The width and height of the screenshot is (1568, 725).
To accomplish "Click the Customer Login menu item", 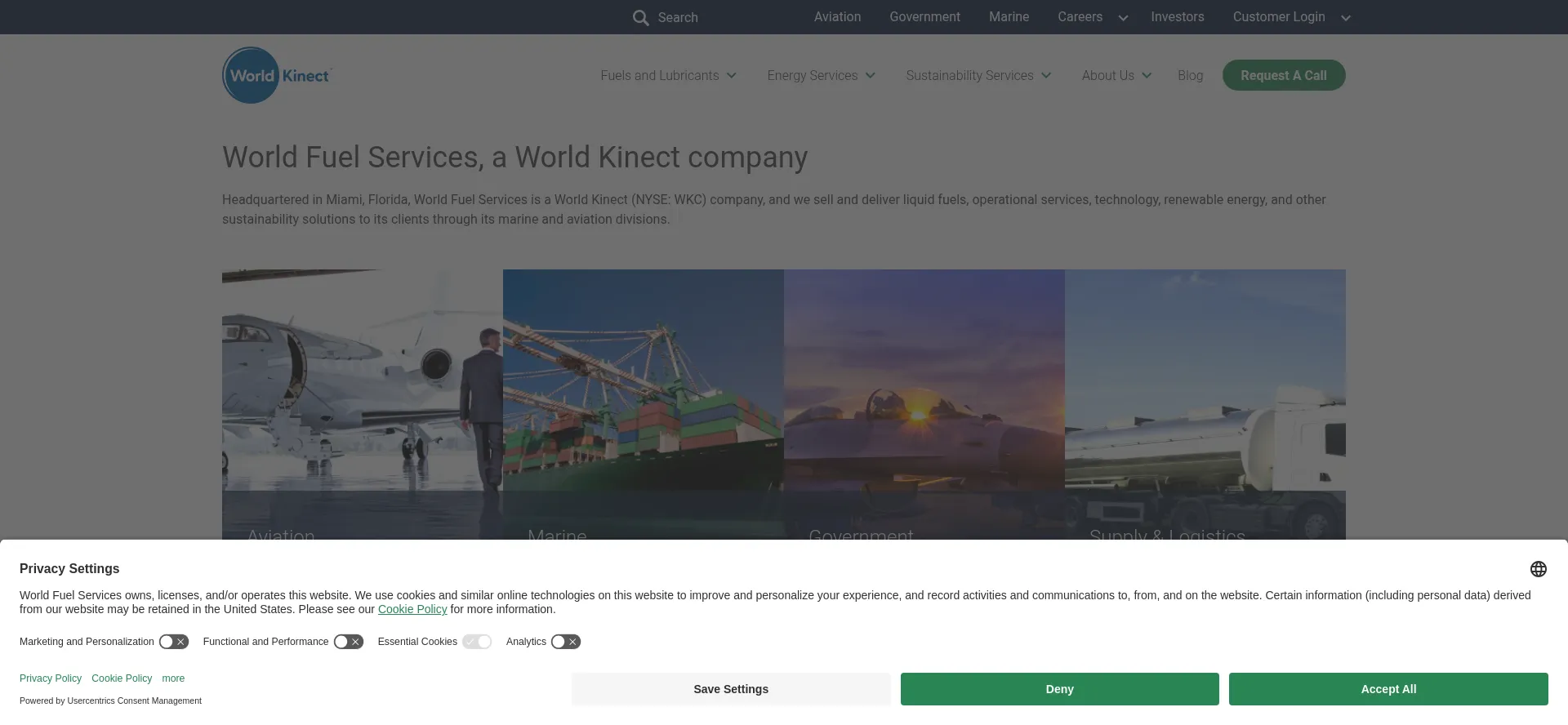I will point(1279,17).
